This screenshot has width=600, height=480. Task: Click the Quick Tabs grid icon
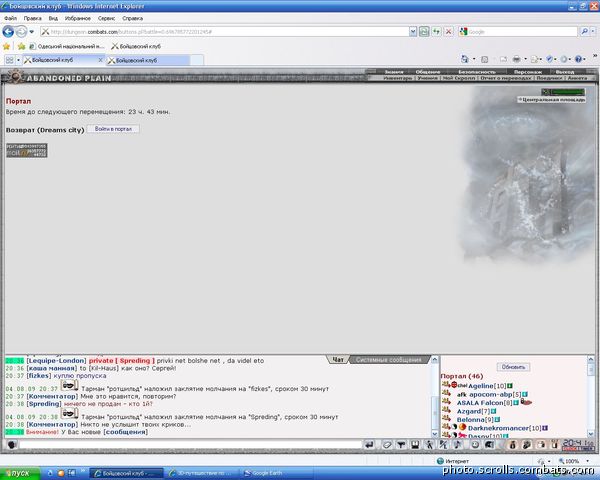(10, 60)
